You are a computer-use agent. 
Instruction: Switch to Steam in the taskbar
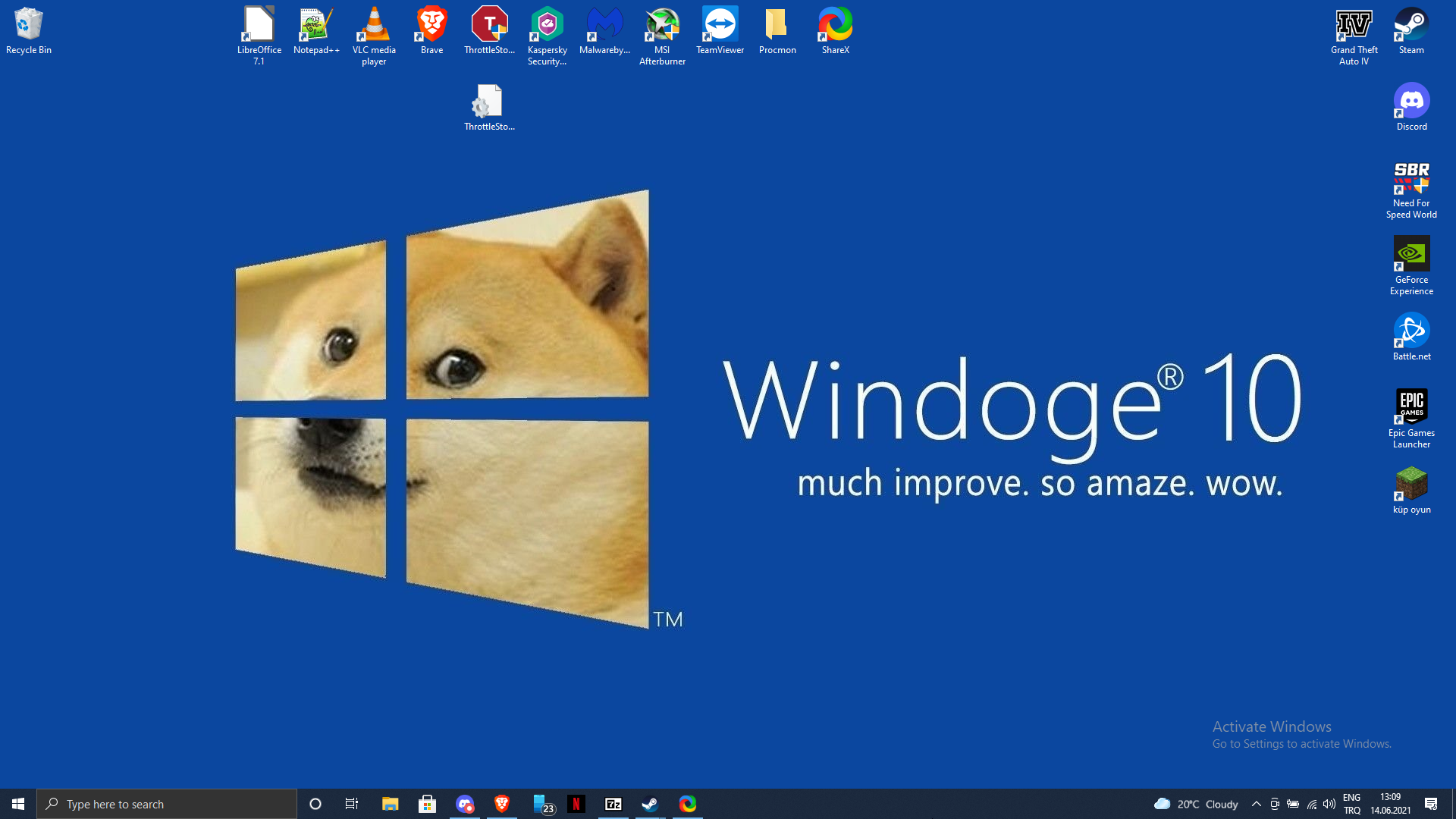click(650, 804)
